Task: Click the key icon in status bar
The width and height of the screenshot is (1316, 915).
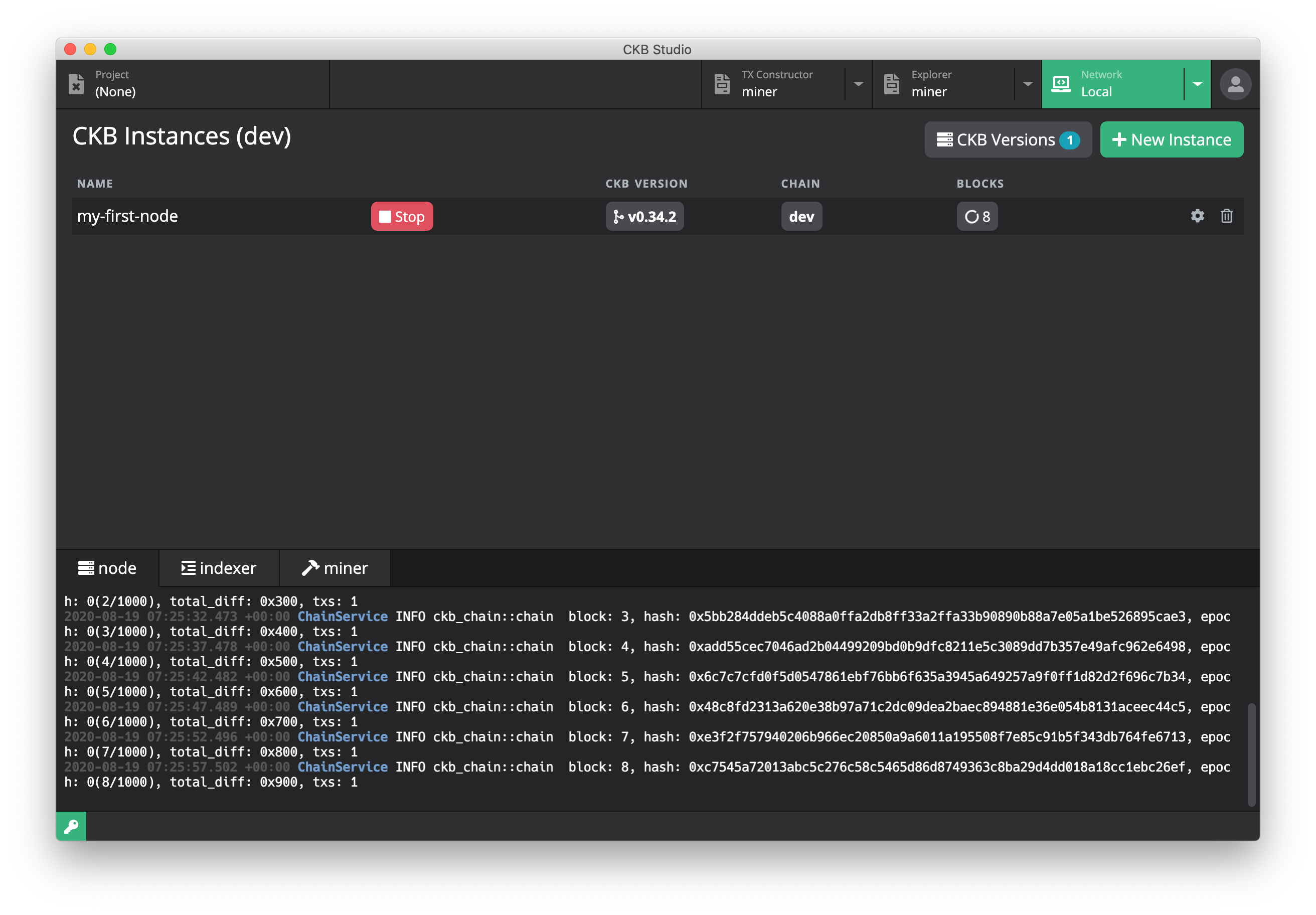Action: pos(71,826)
